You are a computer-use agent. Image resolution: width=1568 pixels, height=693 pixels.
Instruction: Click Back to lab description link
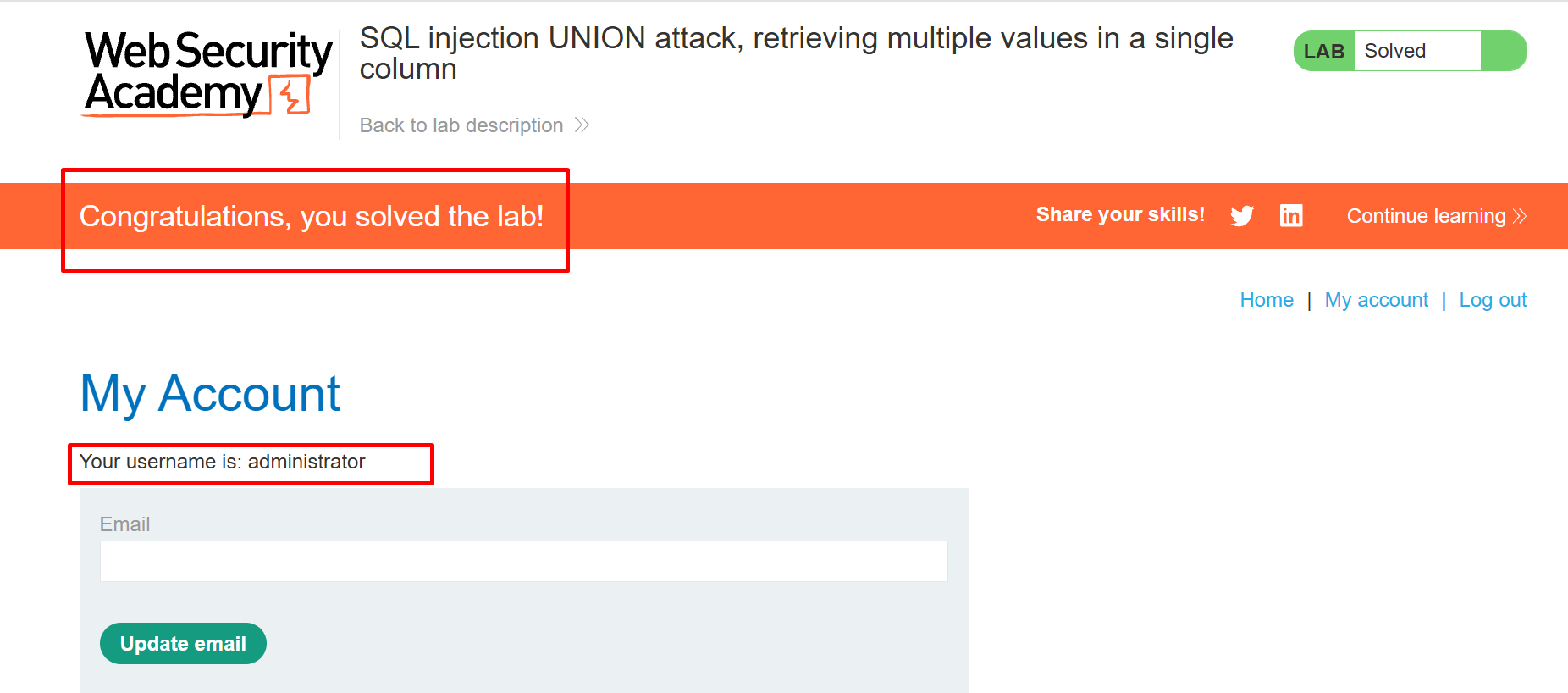[461, 125]
